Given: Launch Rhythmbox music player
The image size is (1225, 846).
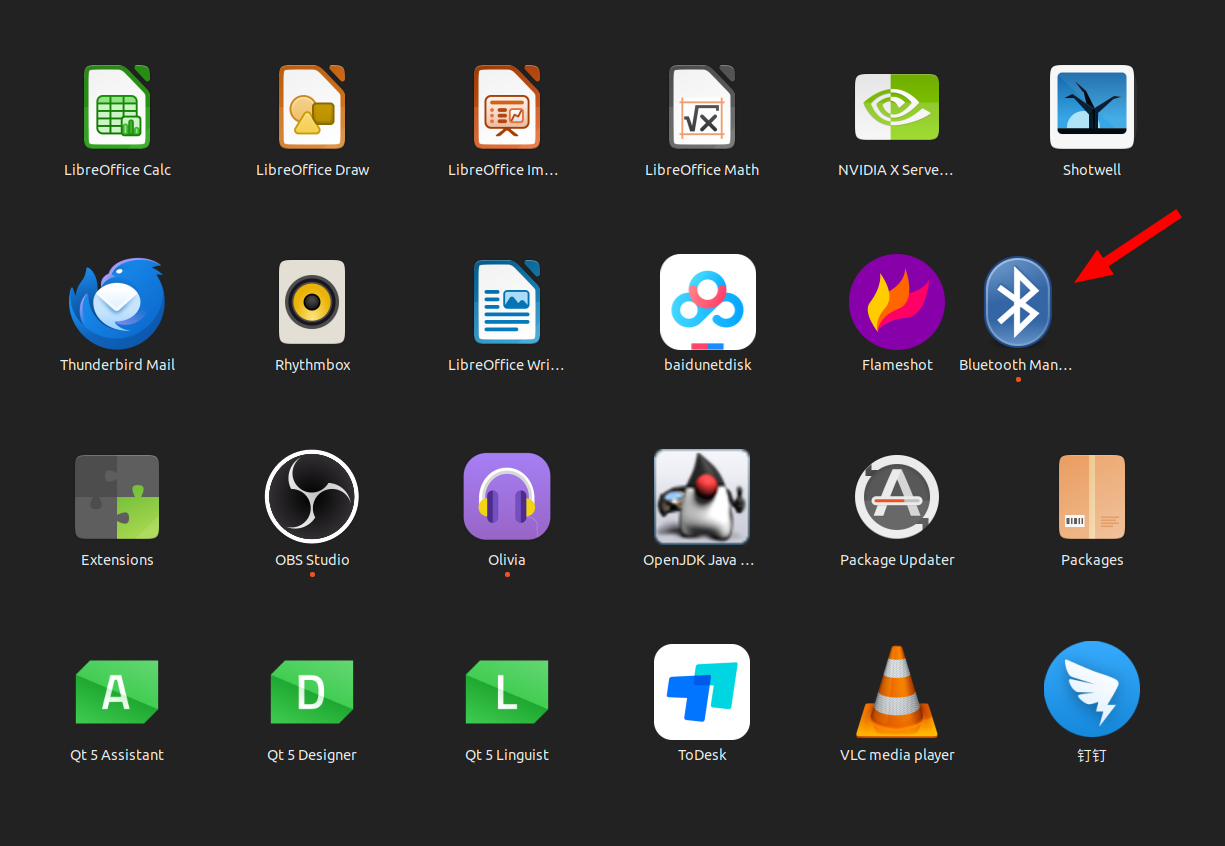Looking at the screenshot, I should pyautogui.click(x=312, y=302).
